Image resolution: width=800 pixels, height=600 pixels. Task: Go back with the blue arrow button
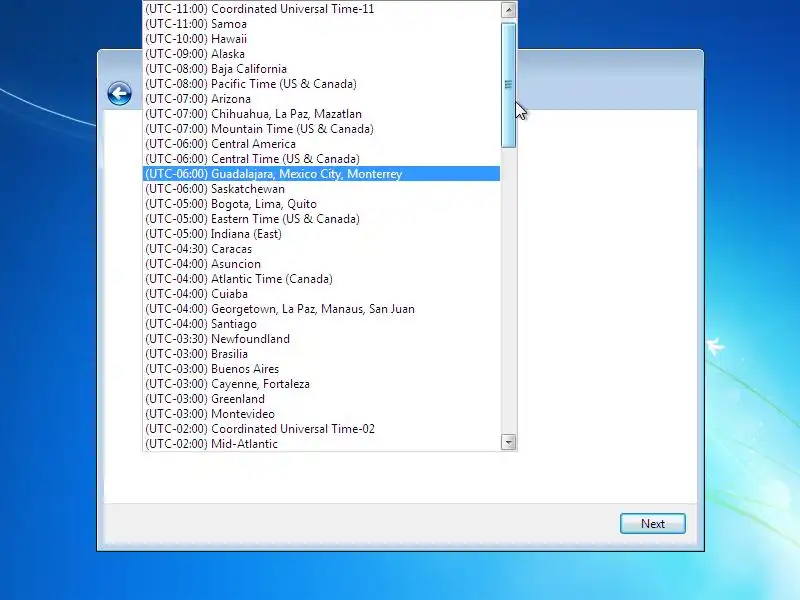tap(119, 94)
